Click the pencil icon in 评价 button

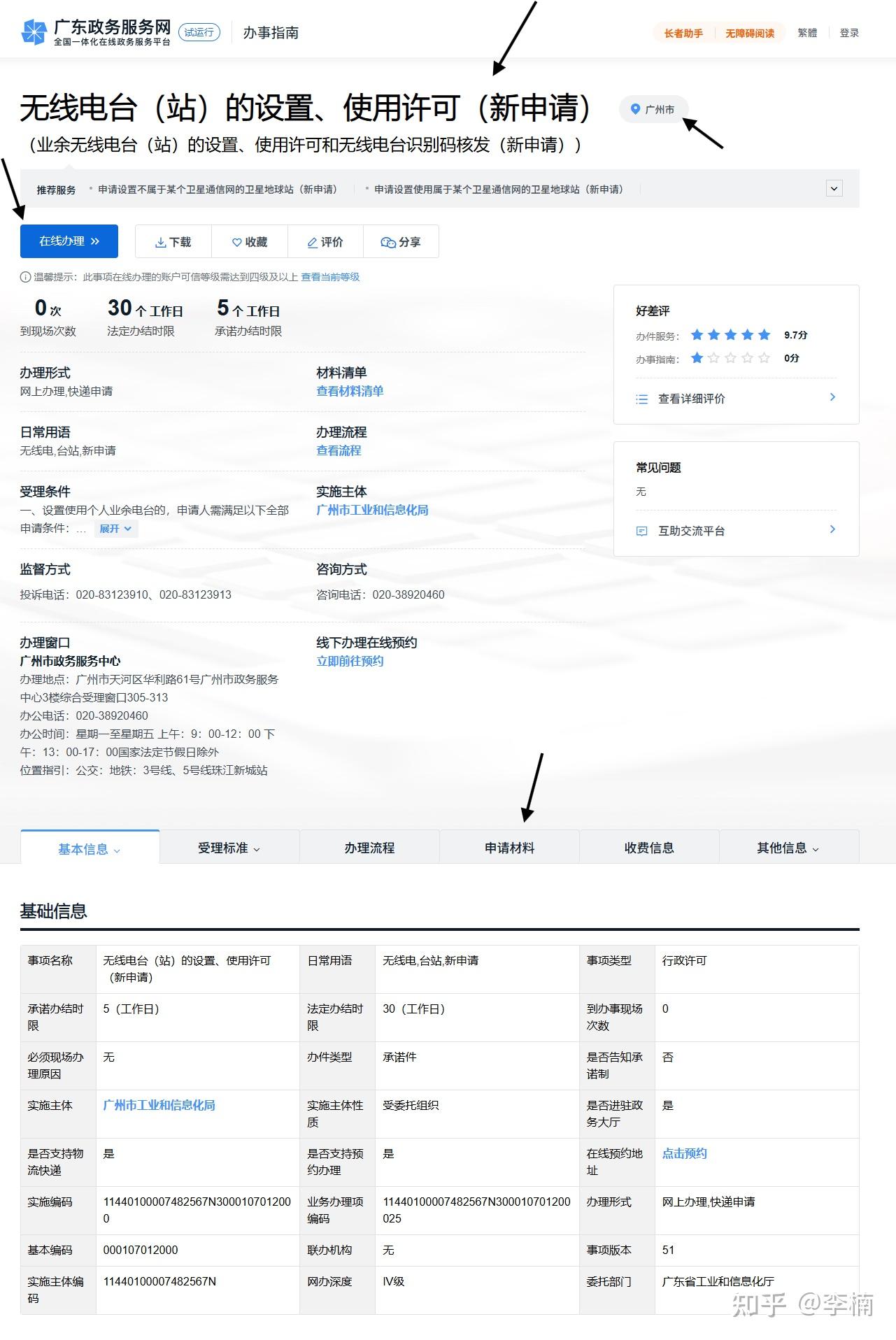[313, 242]
